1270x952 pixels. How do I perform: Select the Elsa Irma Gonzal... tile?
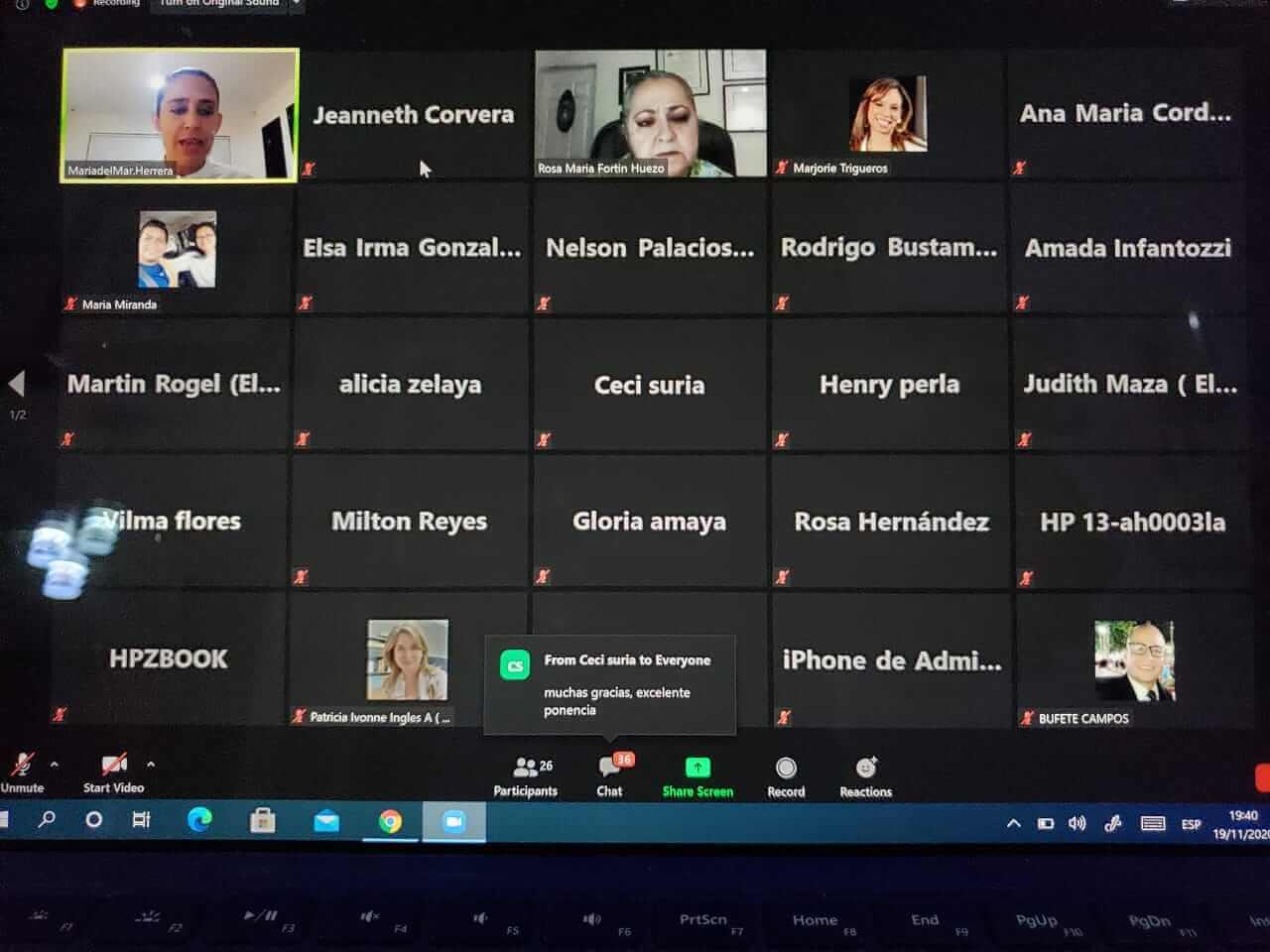point(412,249)
